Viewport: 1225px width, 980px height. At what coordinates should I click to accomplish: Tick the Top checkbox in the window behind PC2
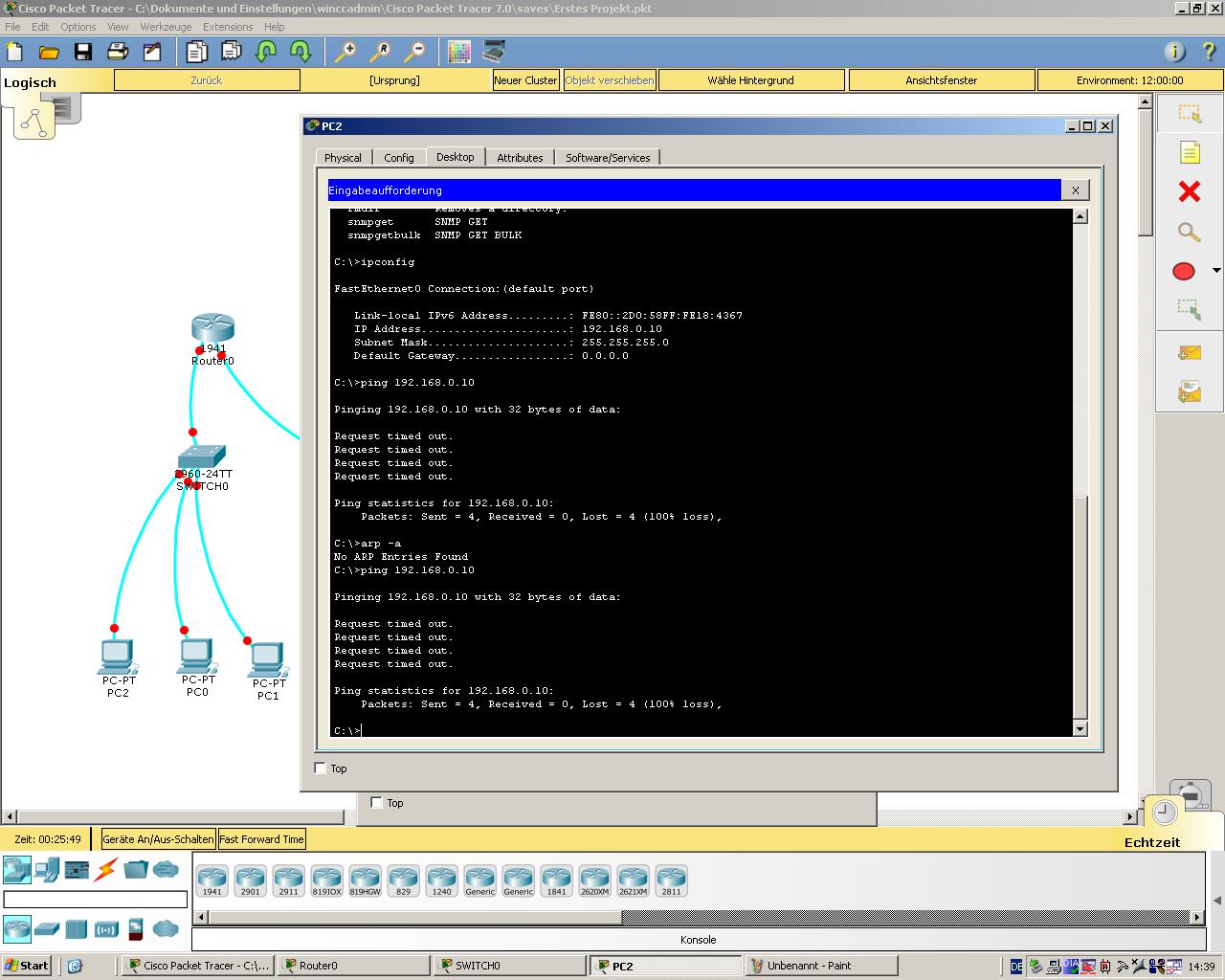tap(376, 802)
